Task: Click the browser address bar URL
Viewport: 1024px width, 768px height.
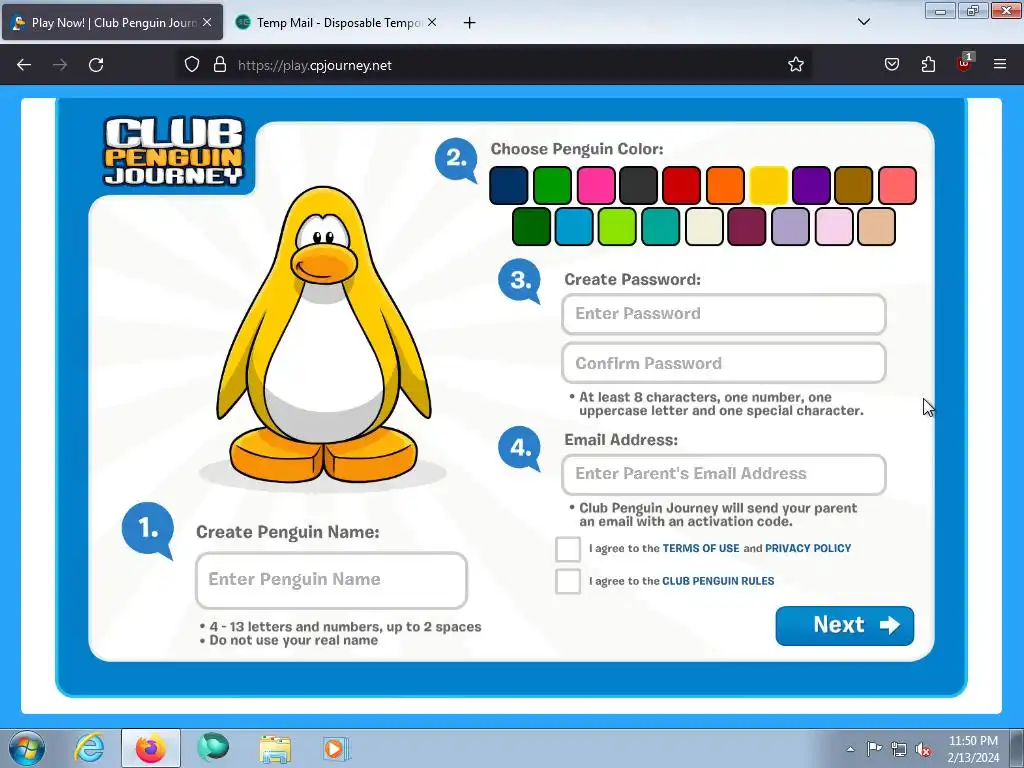Action: (x=315, y=65)
